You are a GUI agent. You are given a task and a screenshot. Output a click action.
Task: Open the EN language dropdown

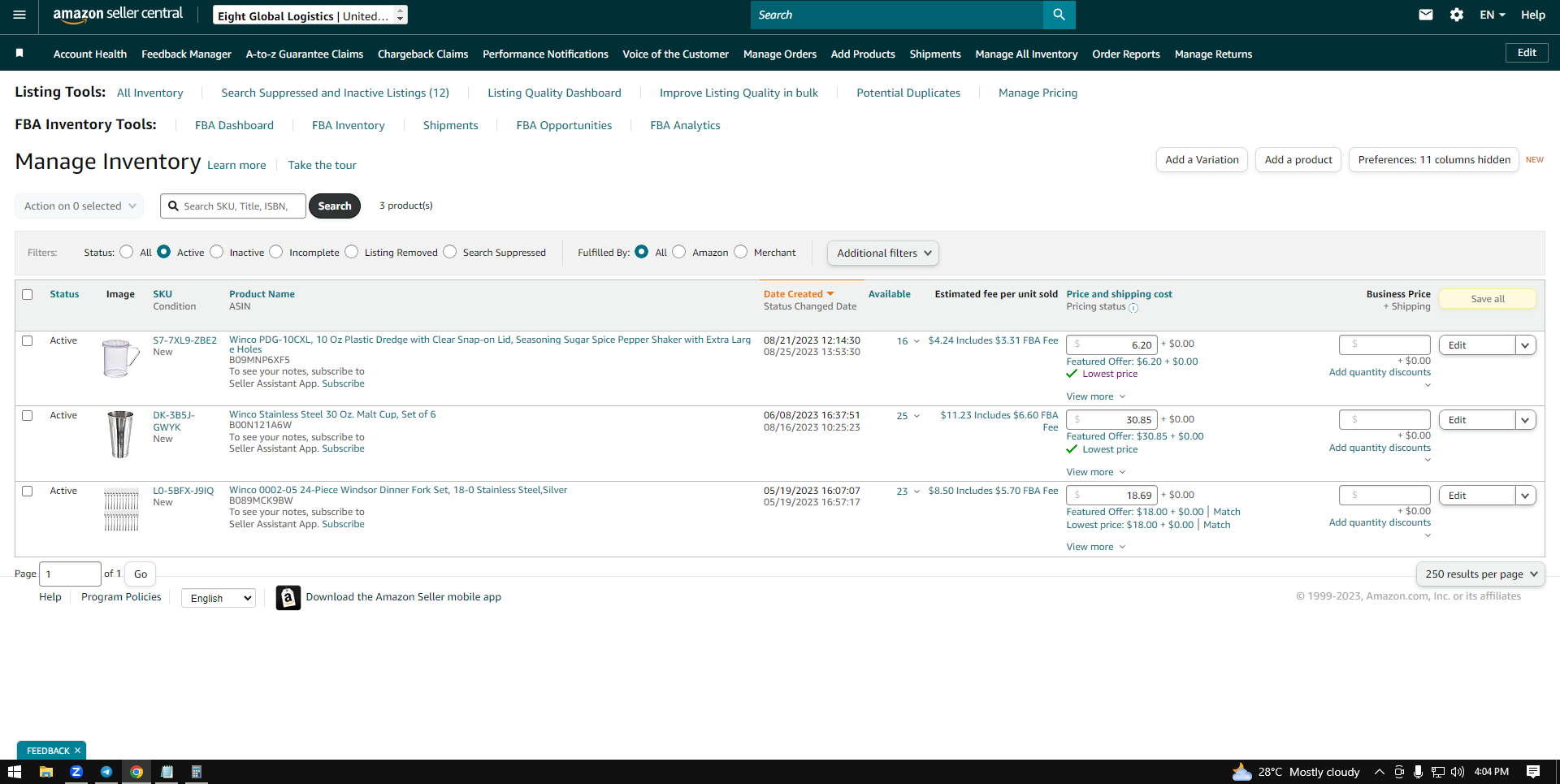coord(1493,15)
